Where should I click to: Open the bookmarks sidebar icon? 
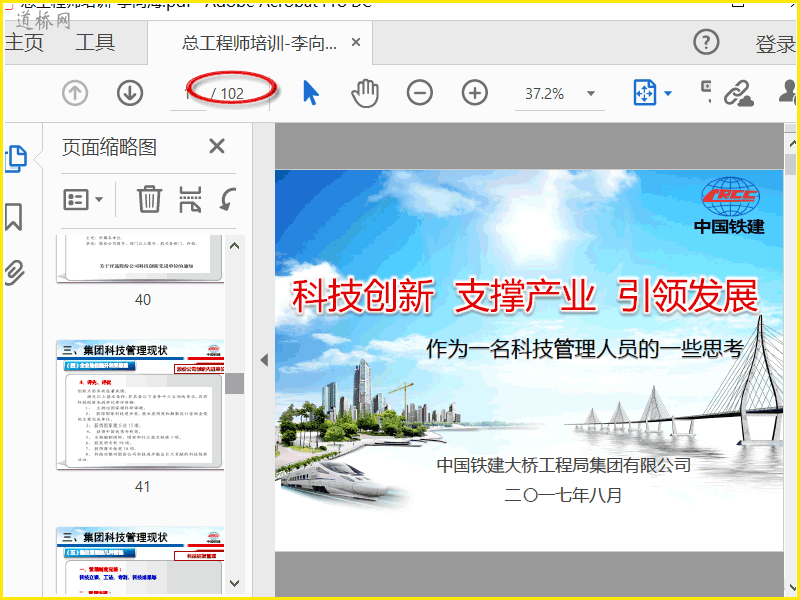click(x=14, y=216)
